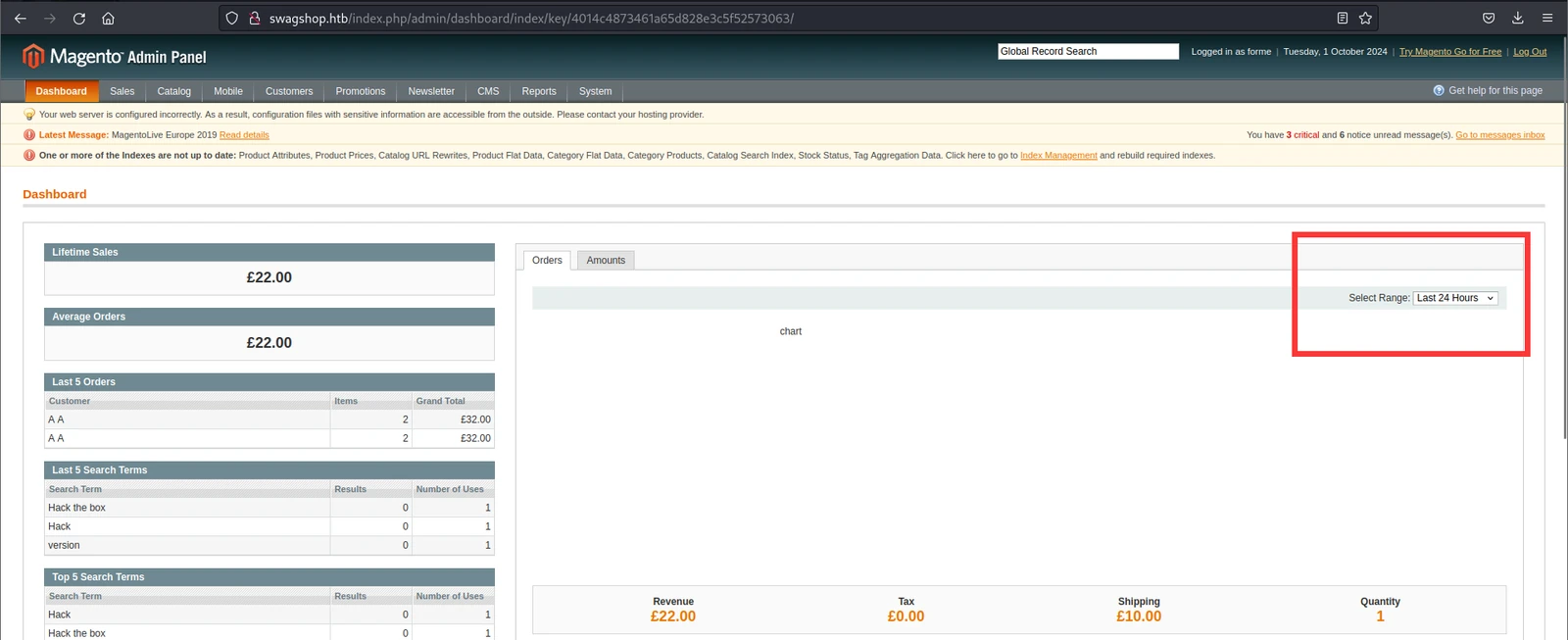Click the Try Magento Go for Free link
Image resolution: width=1568 pixels, height=640 pixels.
tap(1450, 51)
